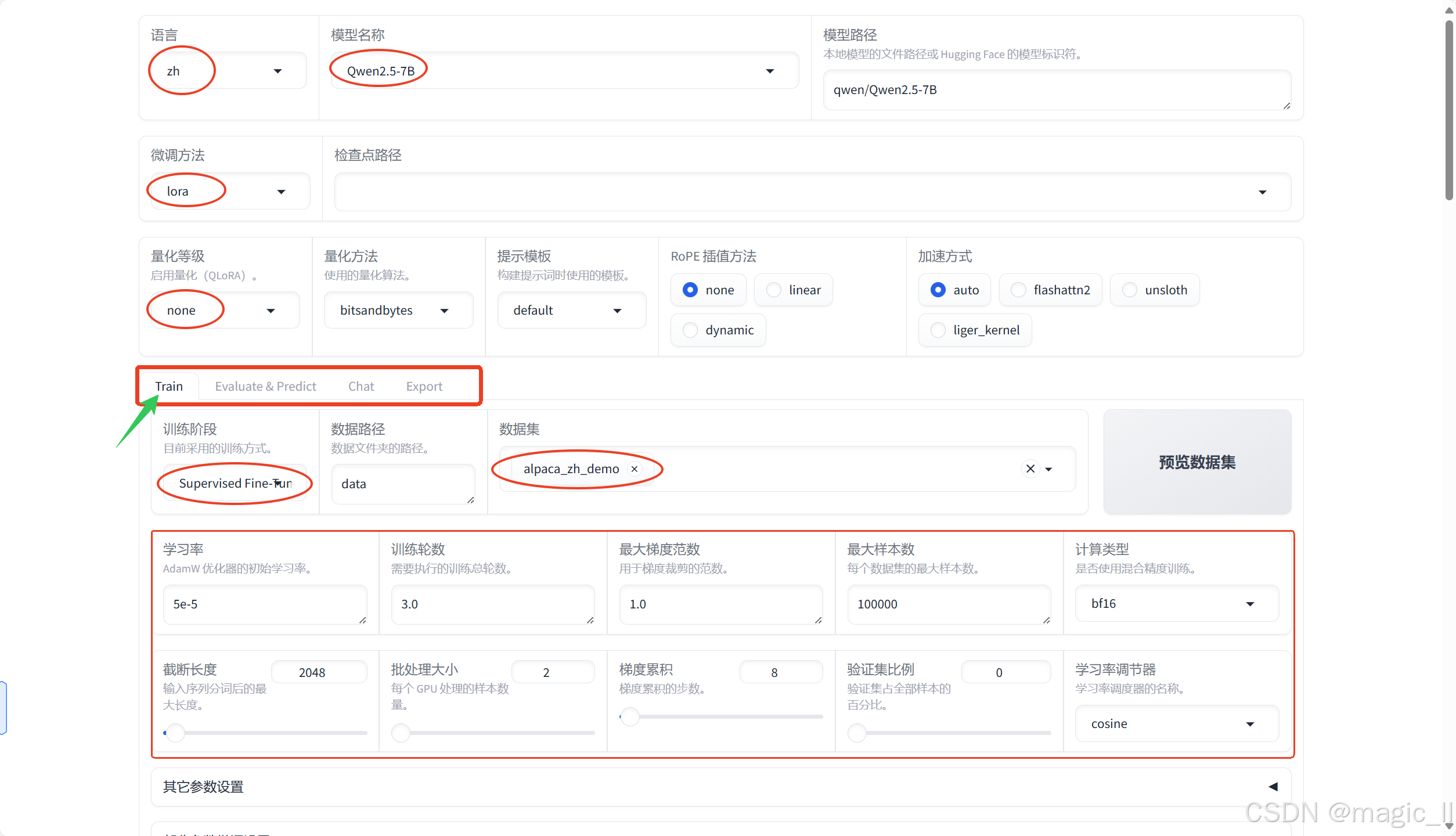Open the 模型名称 model name dropdown
Image resolution: width=1456 pixels, height=836 pixels.
564,71
